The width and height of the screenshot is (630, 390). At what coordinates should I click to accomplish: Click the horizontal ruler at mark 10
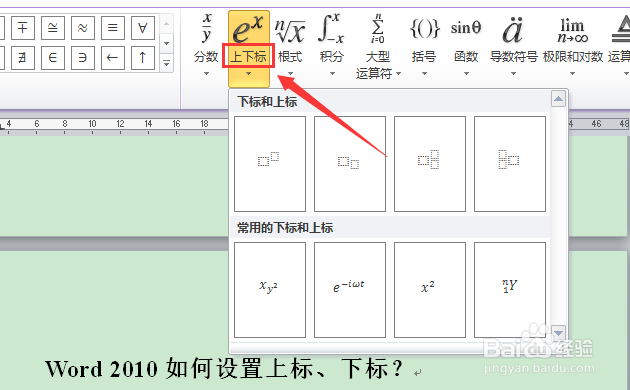click(x=92, y=124)
